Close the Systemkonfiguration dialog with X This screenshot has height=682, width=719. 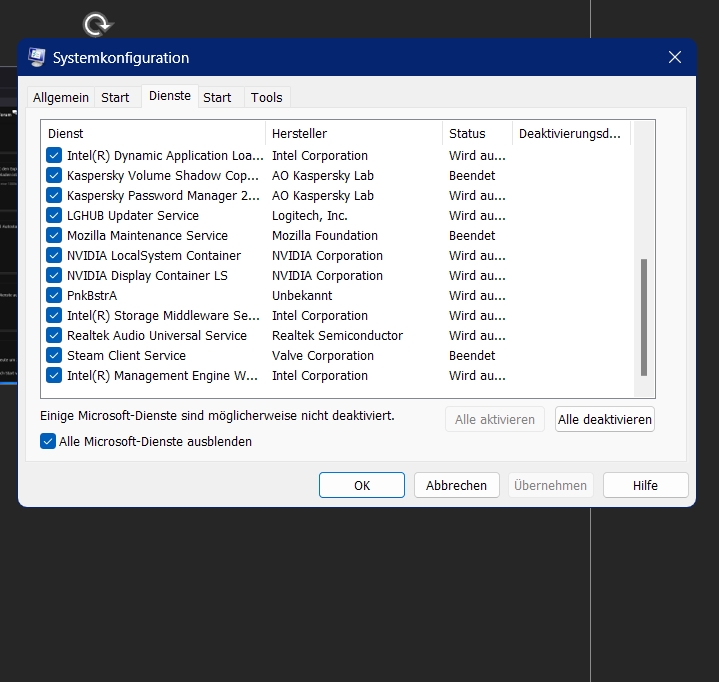pos(675,57)
